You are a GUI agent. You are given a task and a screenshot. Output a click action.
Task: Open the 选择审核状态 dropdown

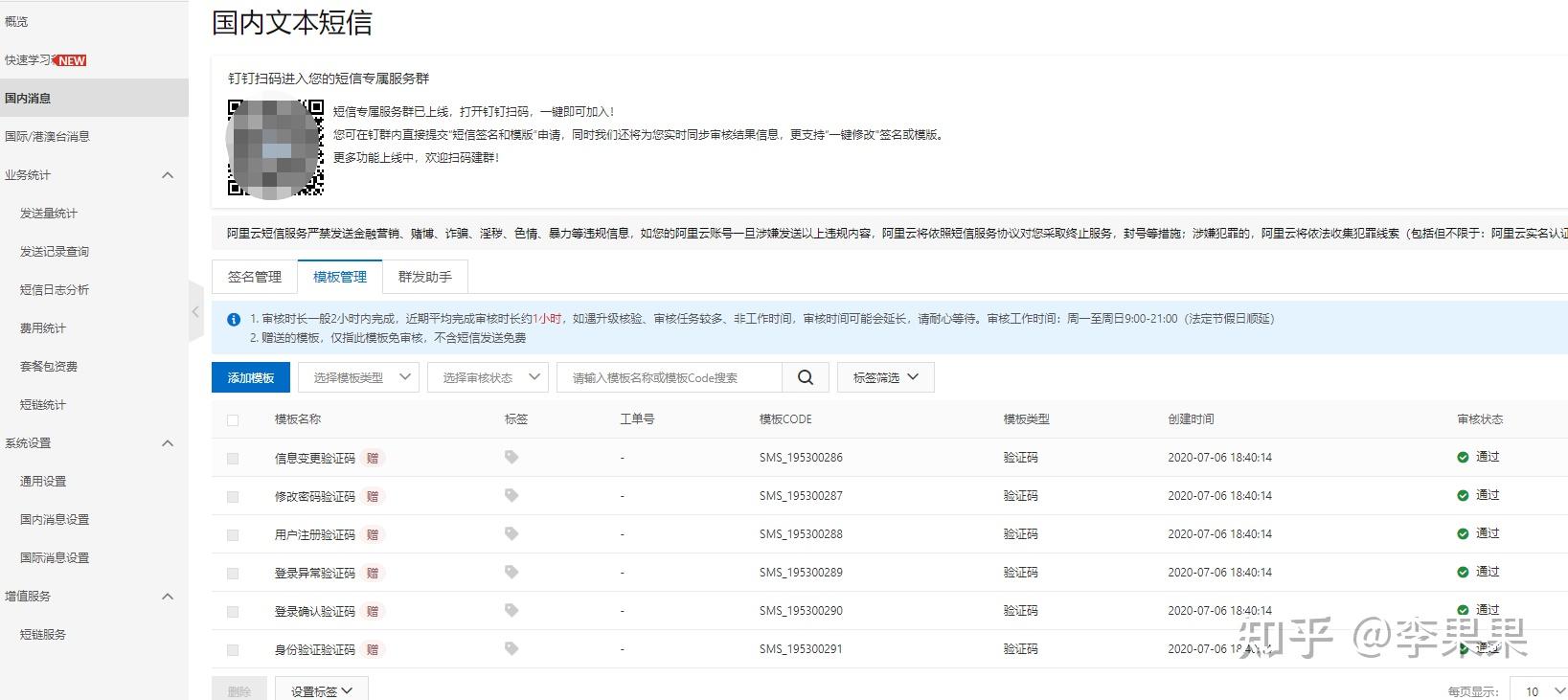coord(488,377)
